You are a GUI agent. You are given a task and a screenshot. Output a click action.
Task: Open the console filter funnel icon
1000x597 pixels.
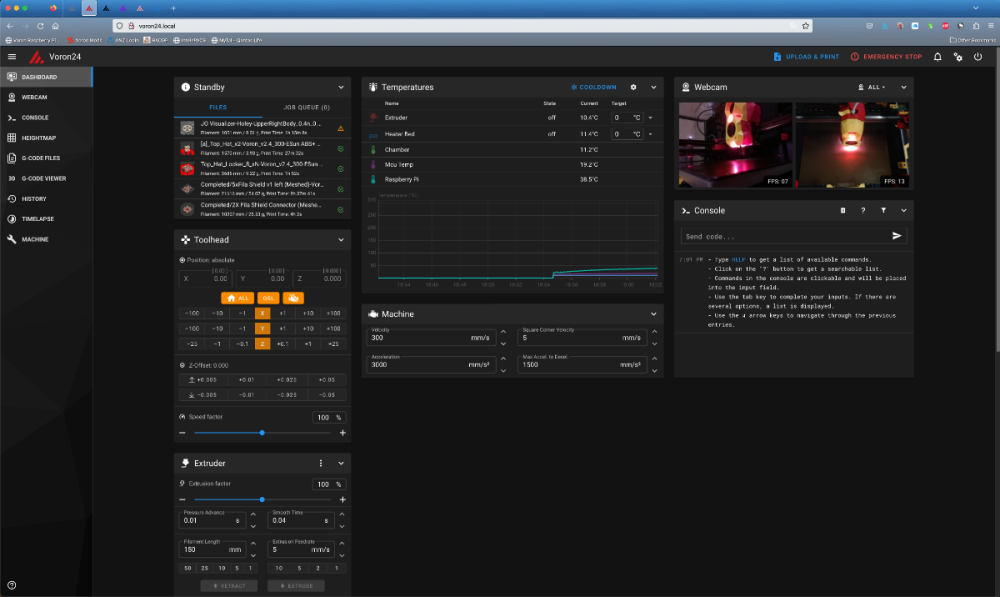pos(883,210)
